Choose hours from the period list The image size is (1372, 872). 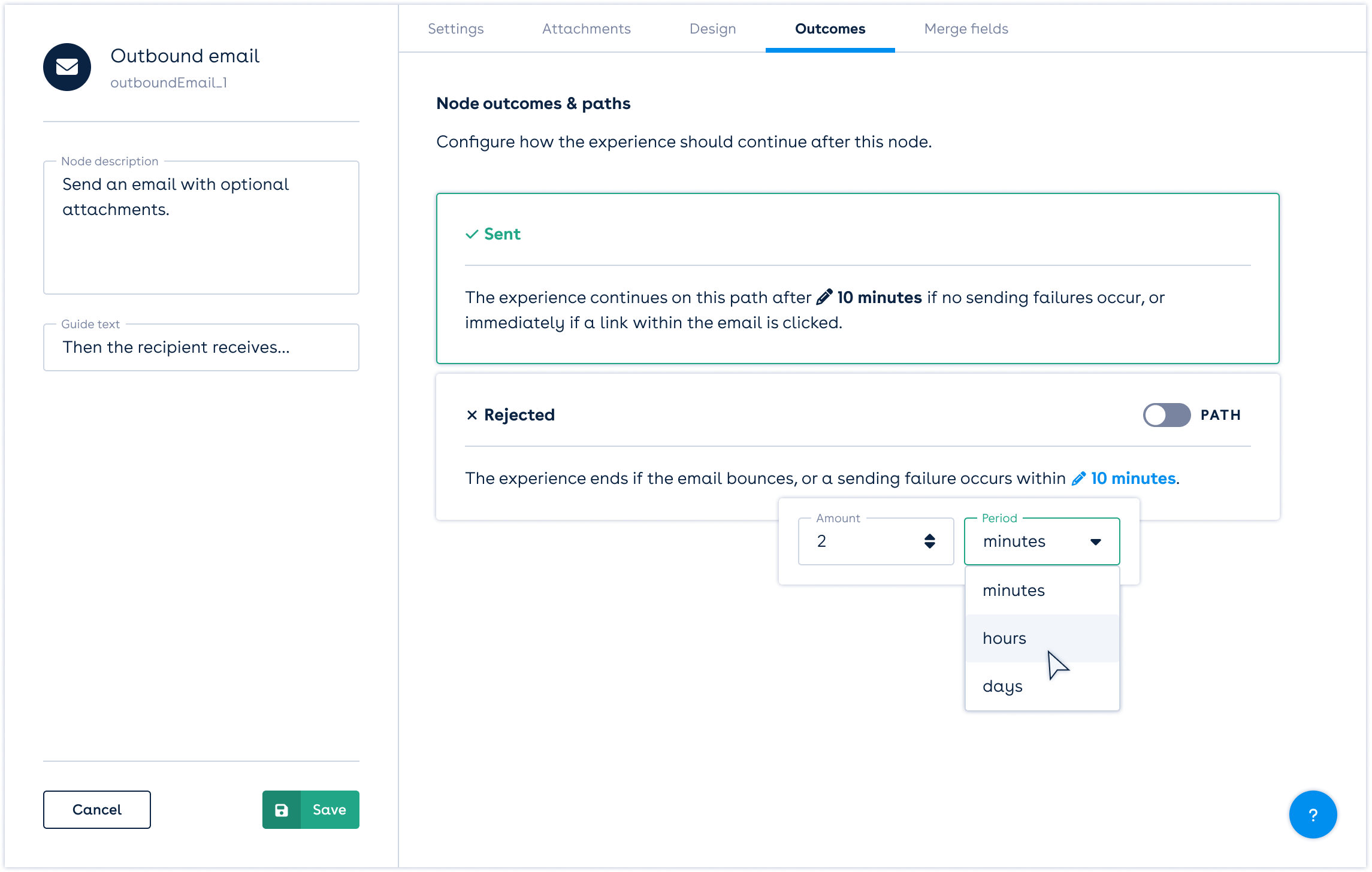point(1042,638)
